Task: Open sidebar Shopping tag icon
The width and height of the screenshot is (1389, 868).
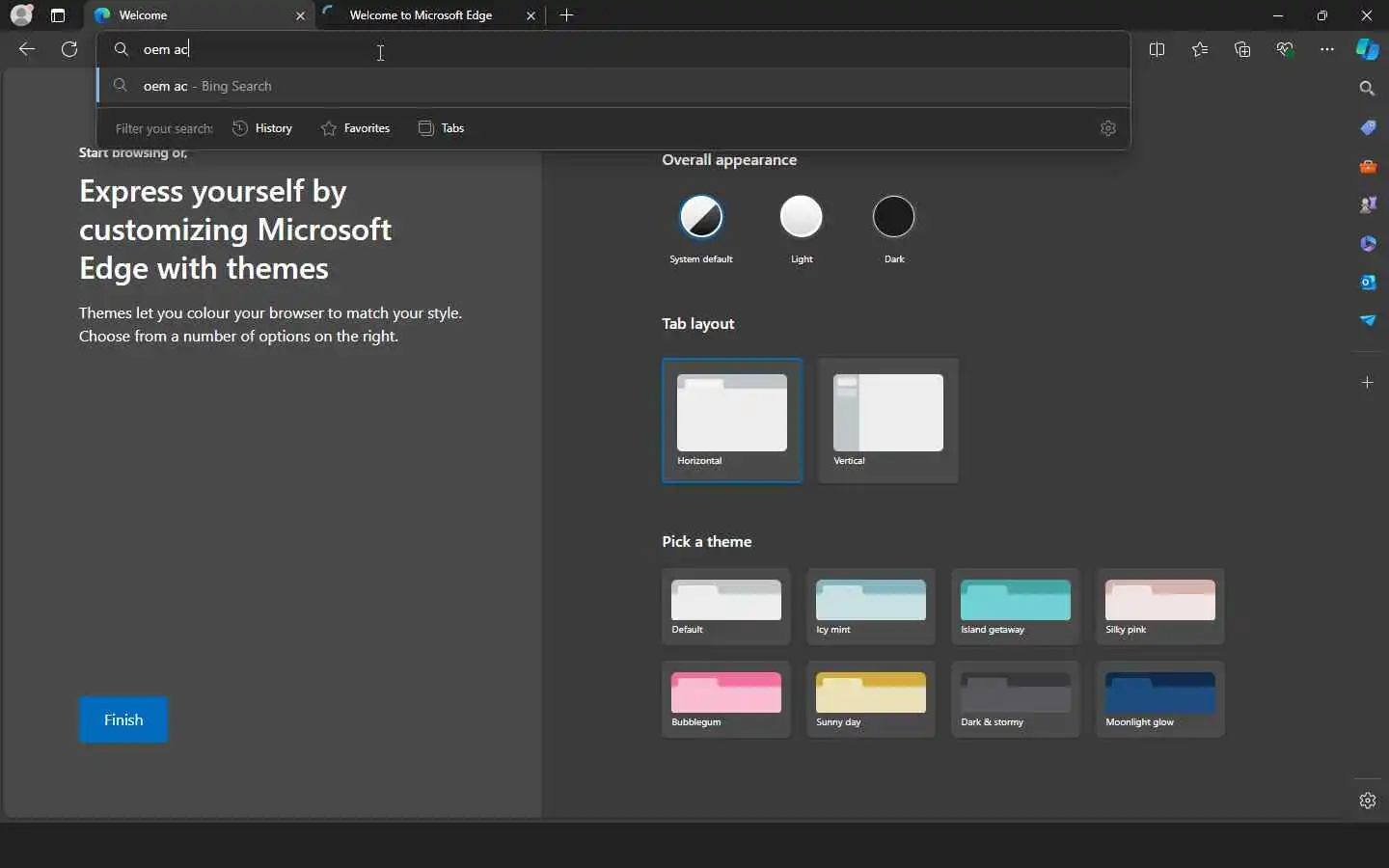Action: tap(1368, 127)
